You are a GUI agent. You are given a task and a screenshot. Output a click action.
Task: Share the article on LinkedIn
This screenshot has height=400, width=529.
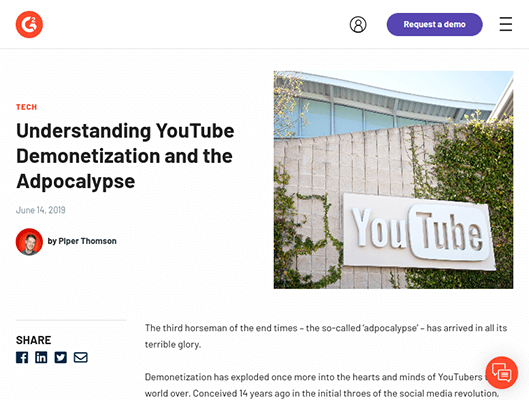click(41, 358)
